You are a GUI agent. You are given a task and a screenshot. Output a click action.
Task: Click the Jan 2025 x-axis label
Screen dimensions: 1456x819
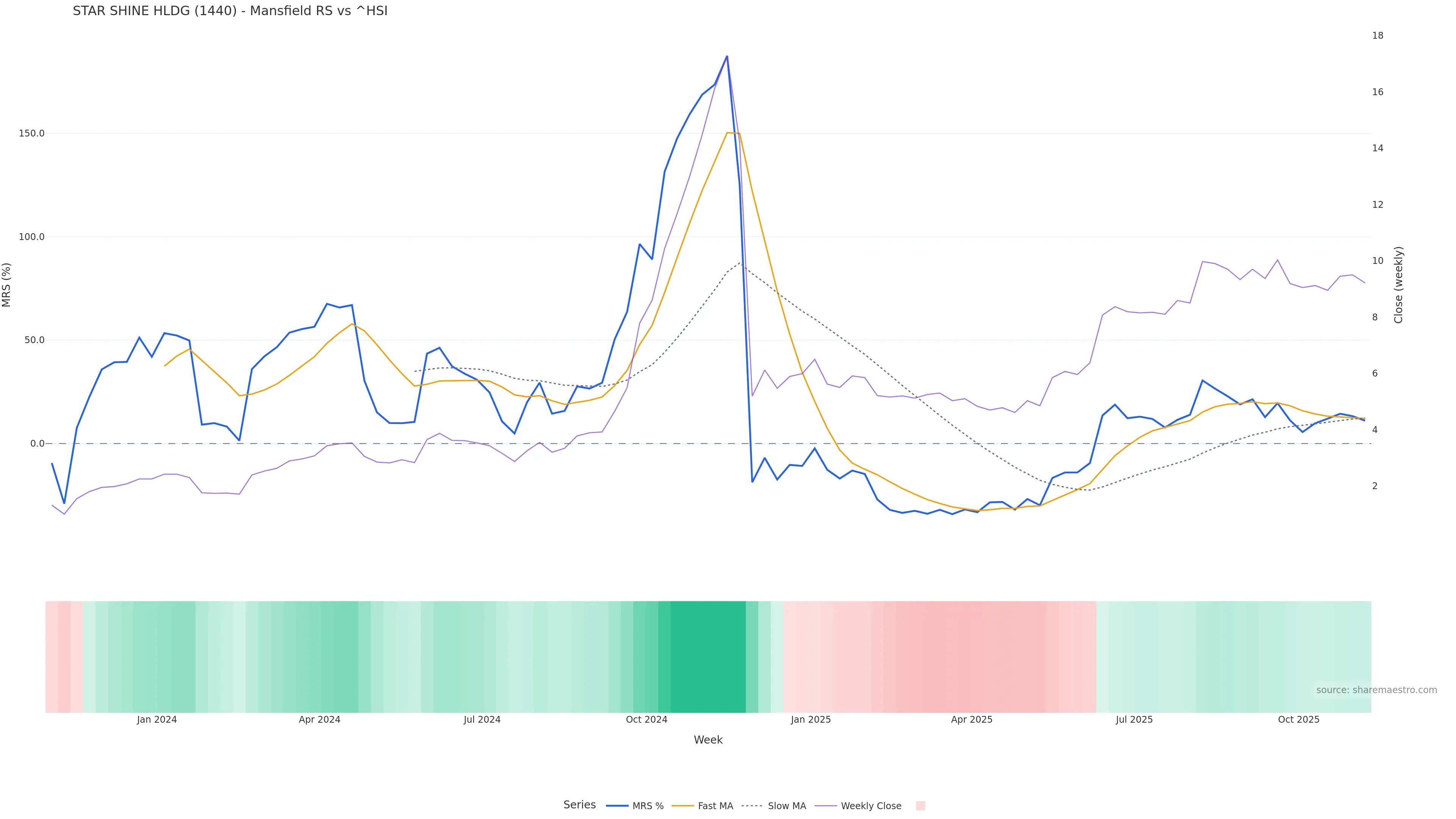pos(811,720)
